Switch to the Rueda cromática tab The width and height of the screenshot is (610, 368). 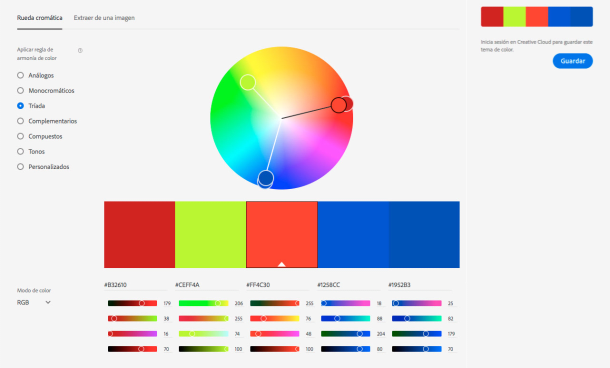click(x=39, y=18)
